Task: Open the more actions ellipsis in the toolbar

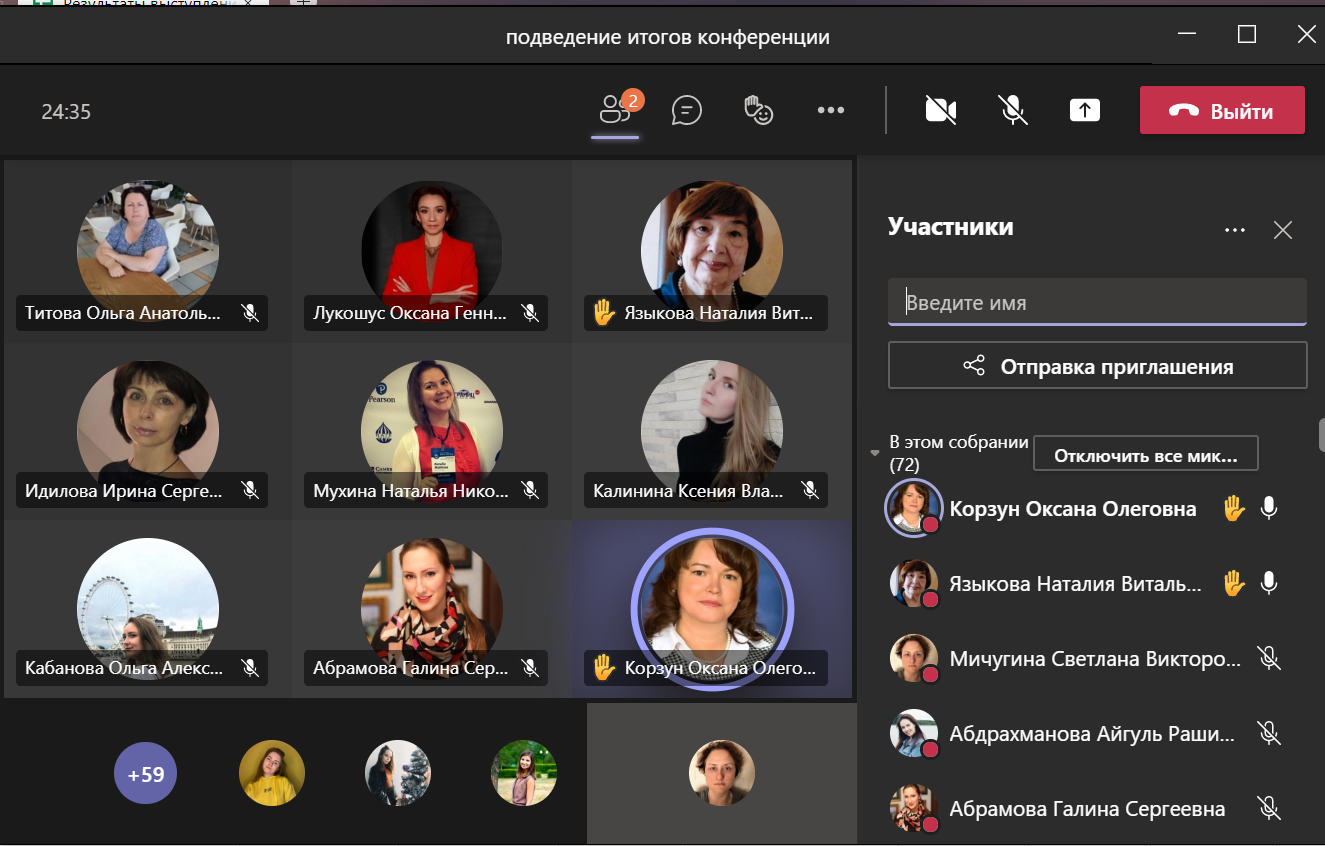Action: click(x=831, y=110)
